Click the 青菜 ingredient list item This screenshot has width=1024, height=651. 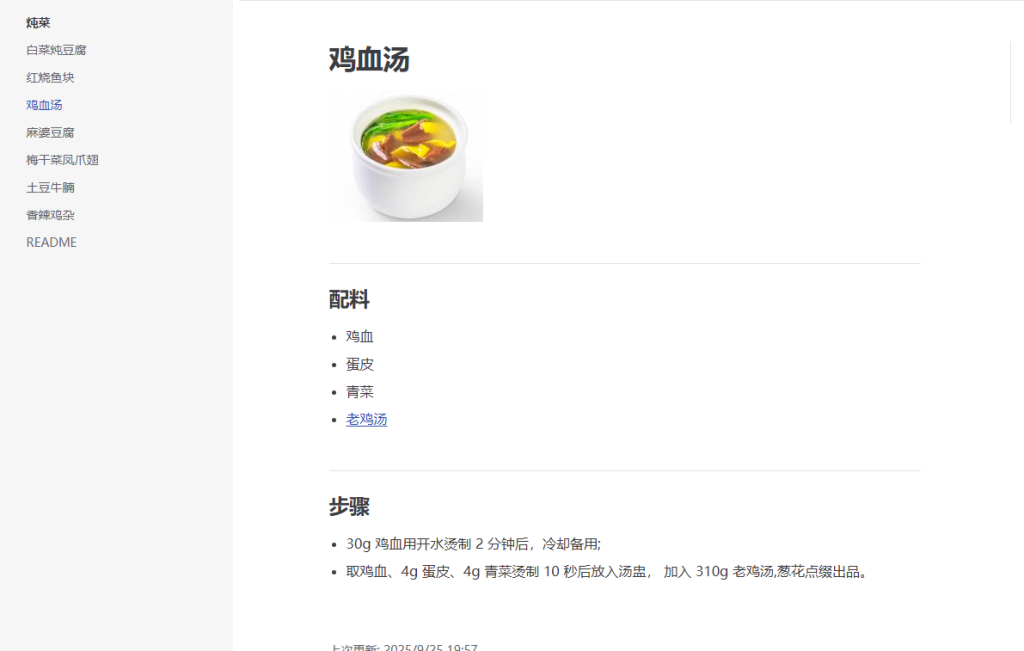tap(360, 392)
